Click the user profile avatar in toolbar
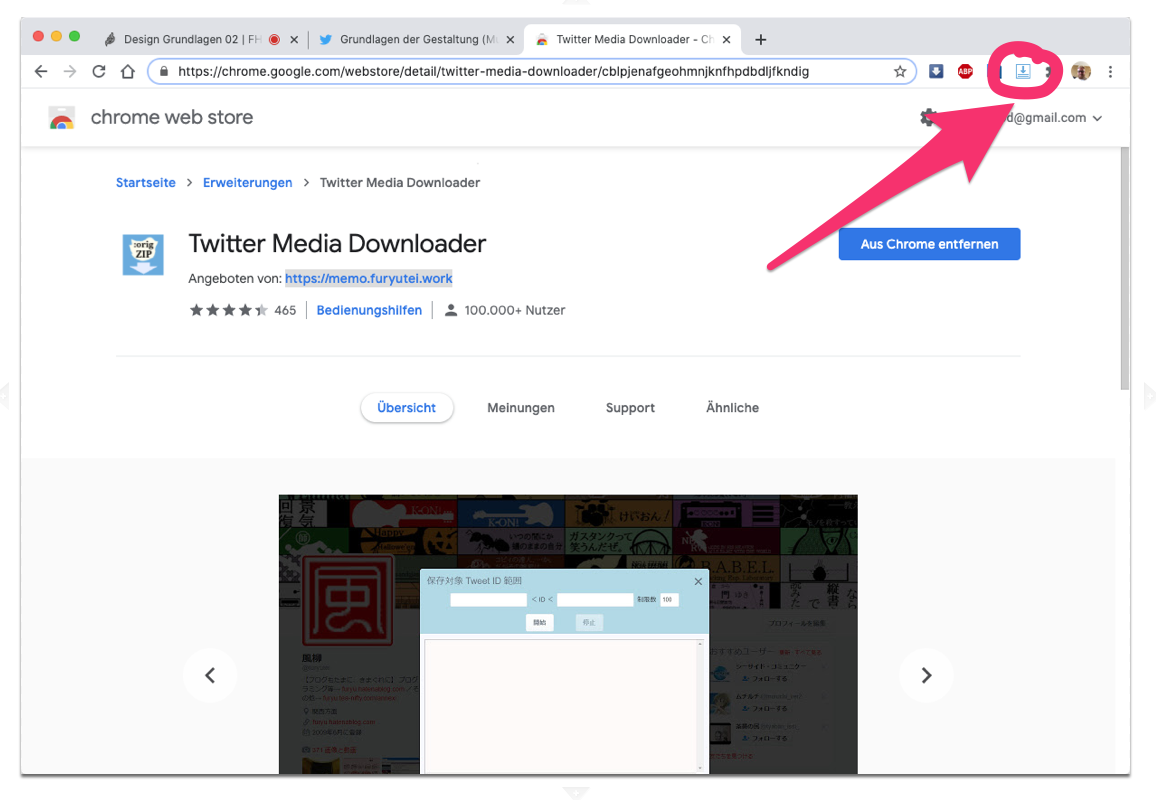Image resolution: width=1156 pixels, height=800 pixels. point(1081,71)
